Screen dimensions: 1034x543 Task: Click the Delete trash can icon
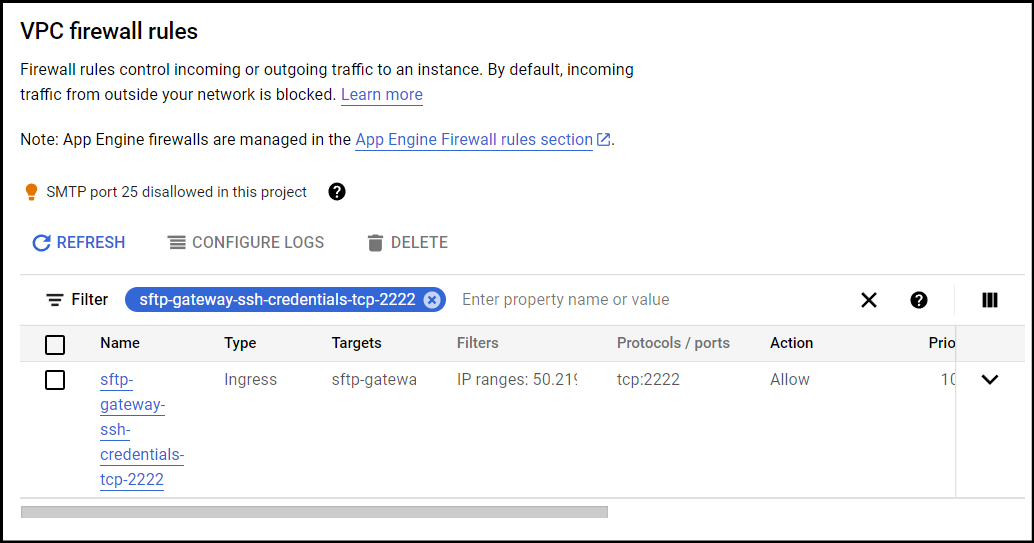375,243
